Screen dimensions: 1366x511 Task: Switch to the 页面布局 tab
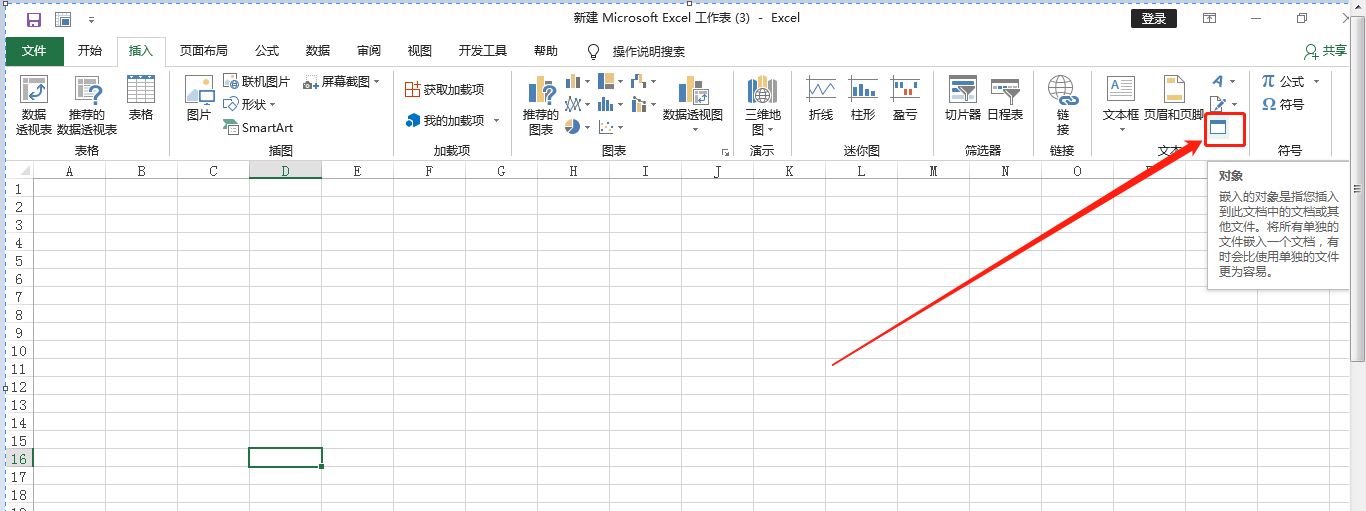[x=204, y=51]
